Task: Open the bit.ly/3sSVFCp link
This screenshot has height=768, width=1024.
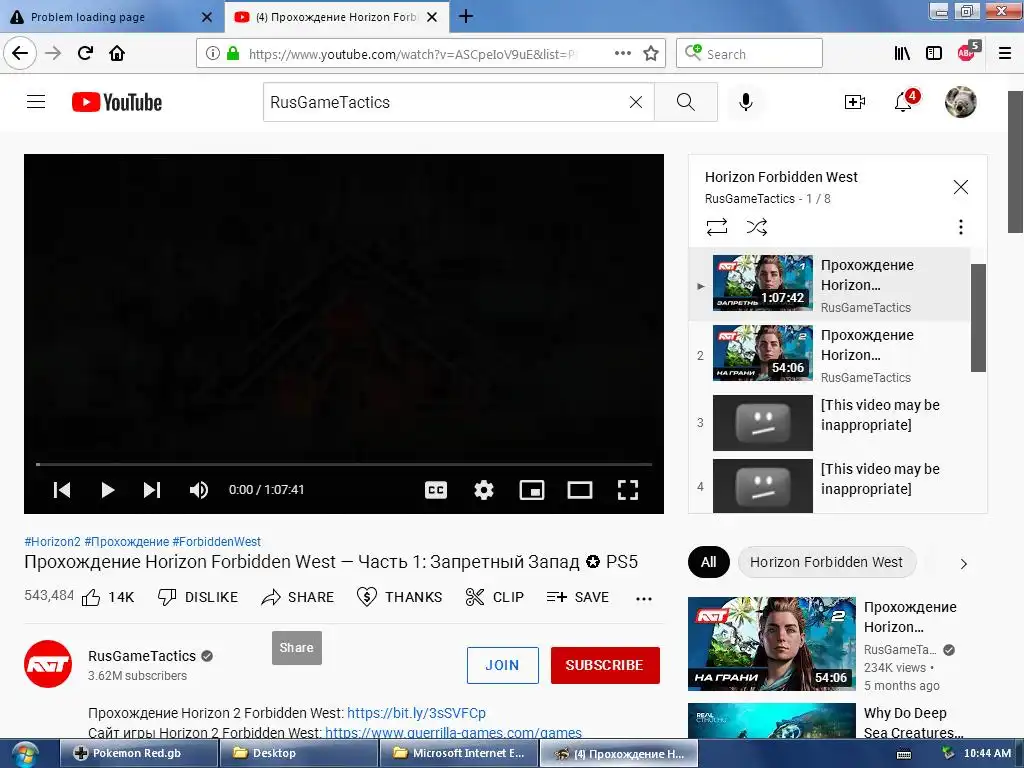Action: [x=416, y=713]
